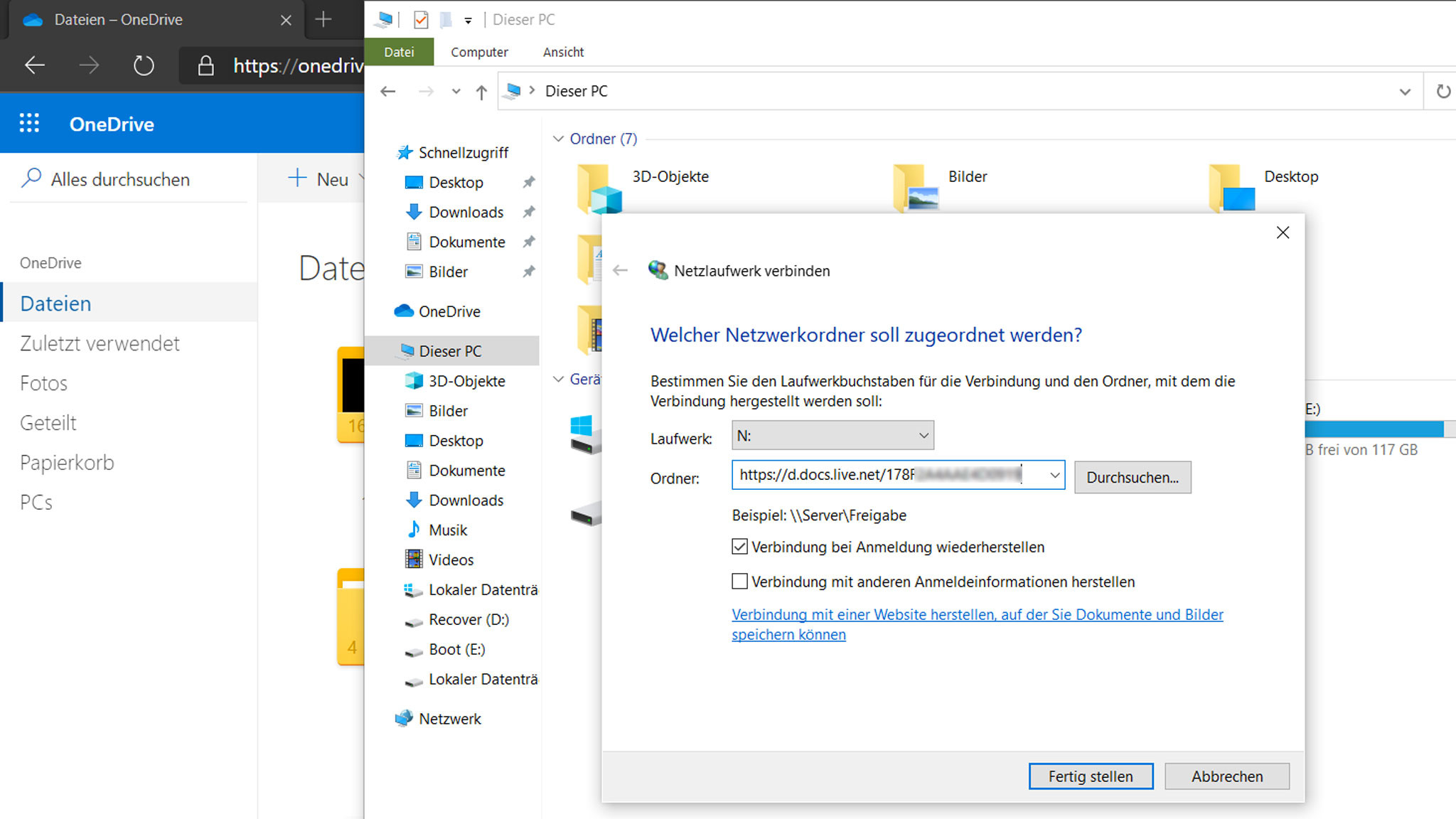Click the Ansicht menu tab
The image size is (1456, 819).
(564, 52)
